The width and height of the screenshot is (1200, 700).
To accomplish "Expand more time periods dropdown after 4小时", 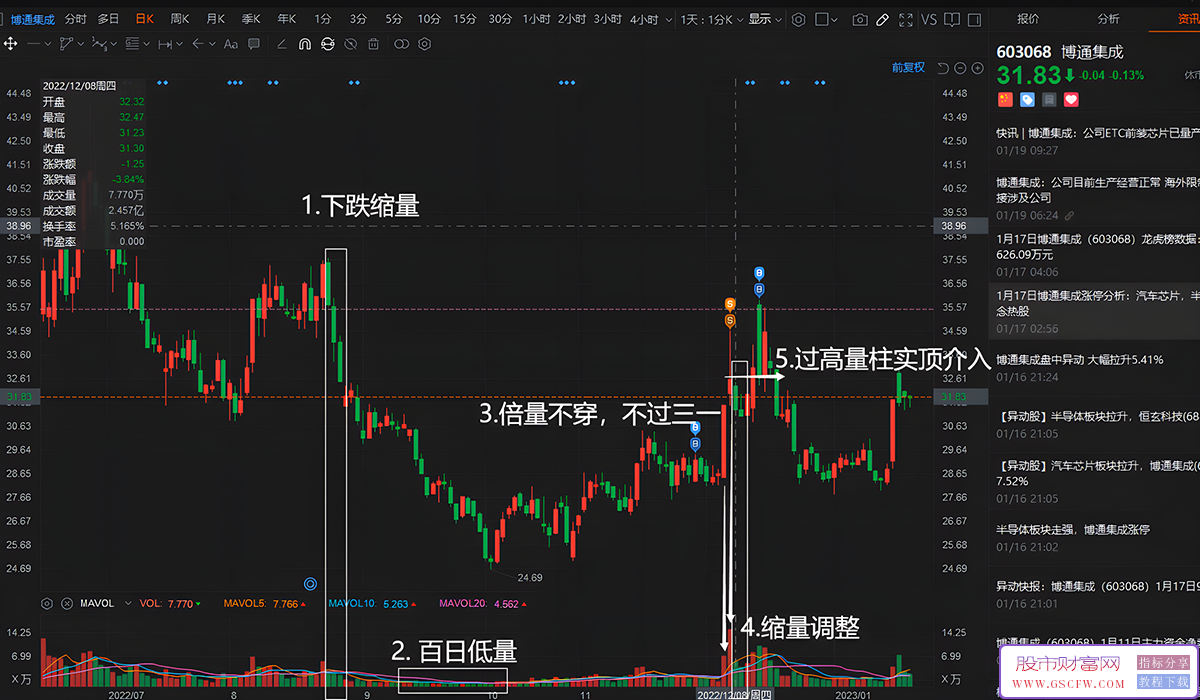I will (669, 19).
